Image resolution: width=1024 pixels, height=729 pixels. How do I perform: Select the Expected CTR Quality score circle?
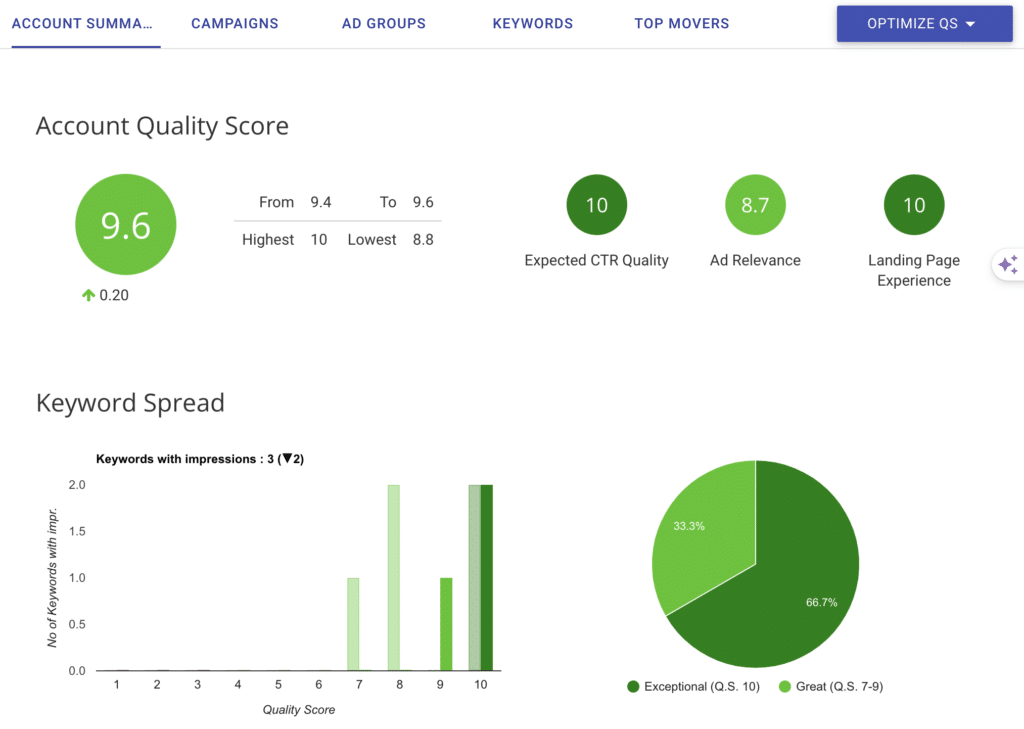(x=596, y=204)
